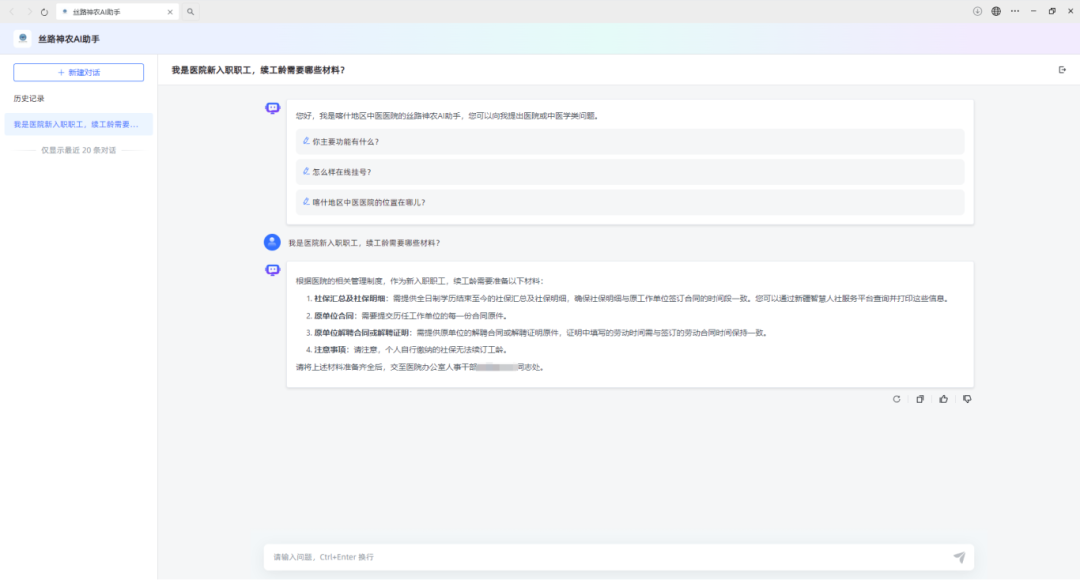Close the 丝路神农AI助手 browser tab
This screenshot has height=580, width=1080.
click(170, 12)
